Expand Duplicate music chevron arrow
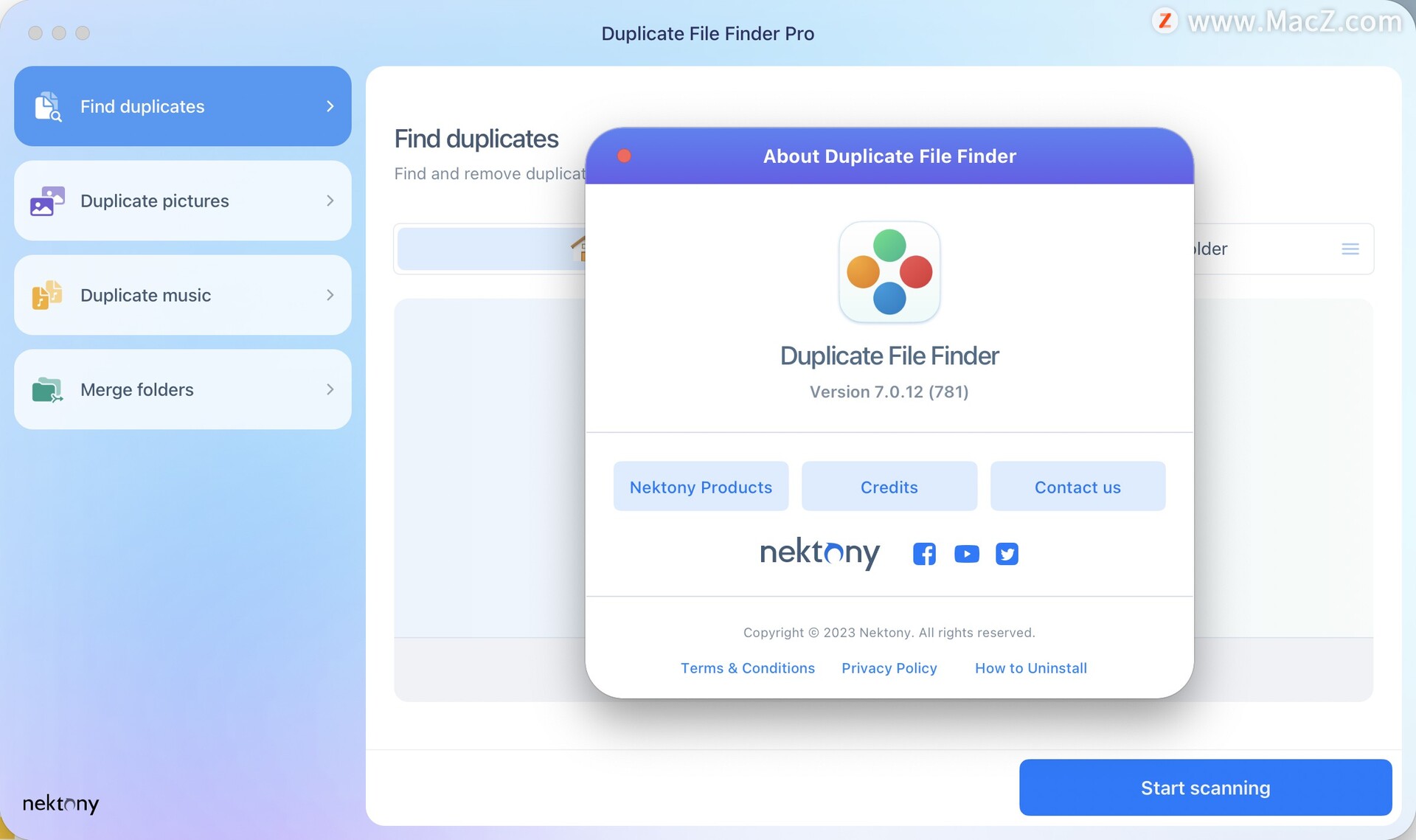This screenshot has height=840, width=1416. point(330,295)
